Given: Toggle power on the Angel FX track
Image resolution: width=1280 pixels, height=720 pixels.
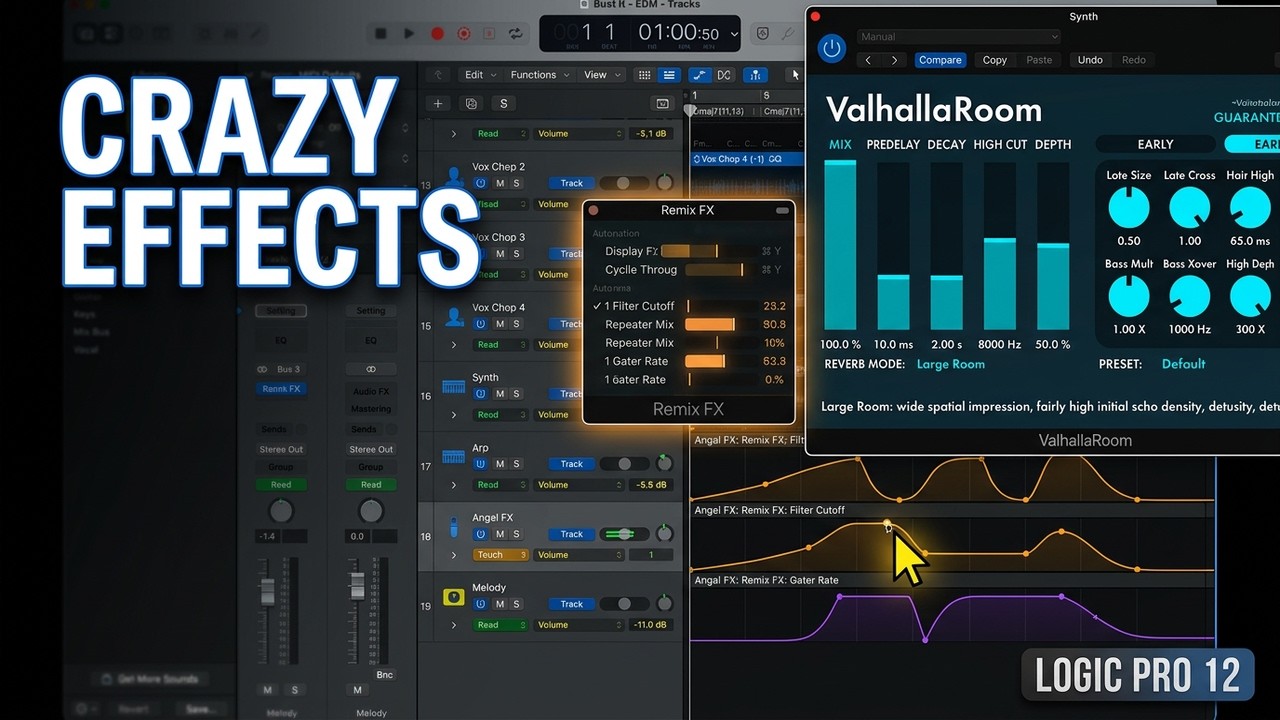Looking at the screenshot, I should pyautogui.click(x=481, y=534).
